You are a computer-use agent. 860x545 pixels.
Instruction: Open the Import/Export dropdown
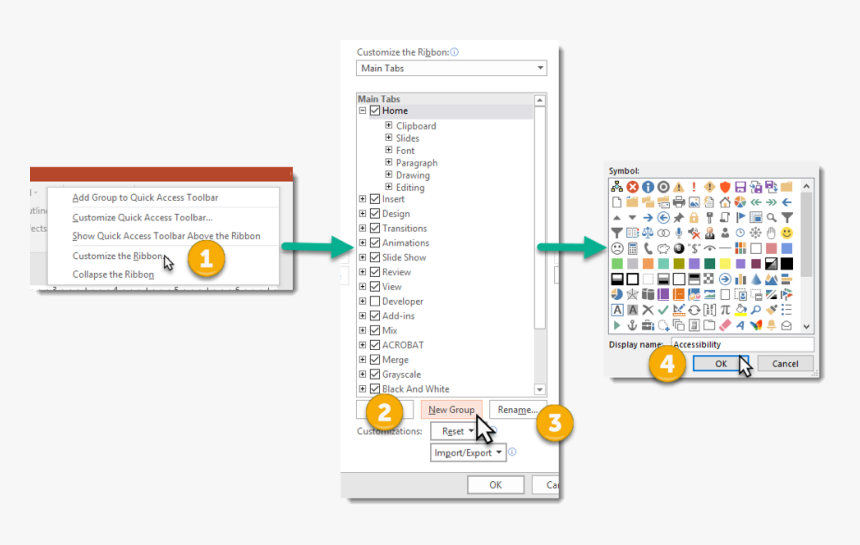click(x=468, y=453)
